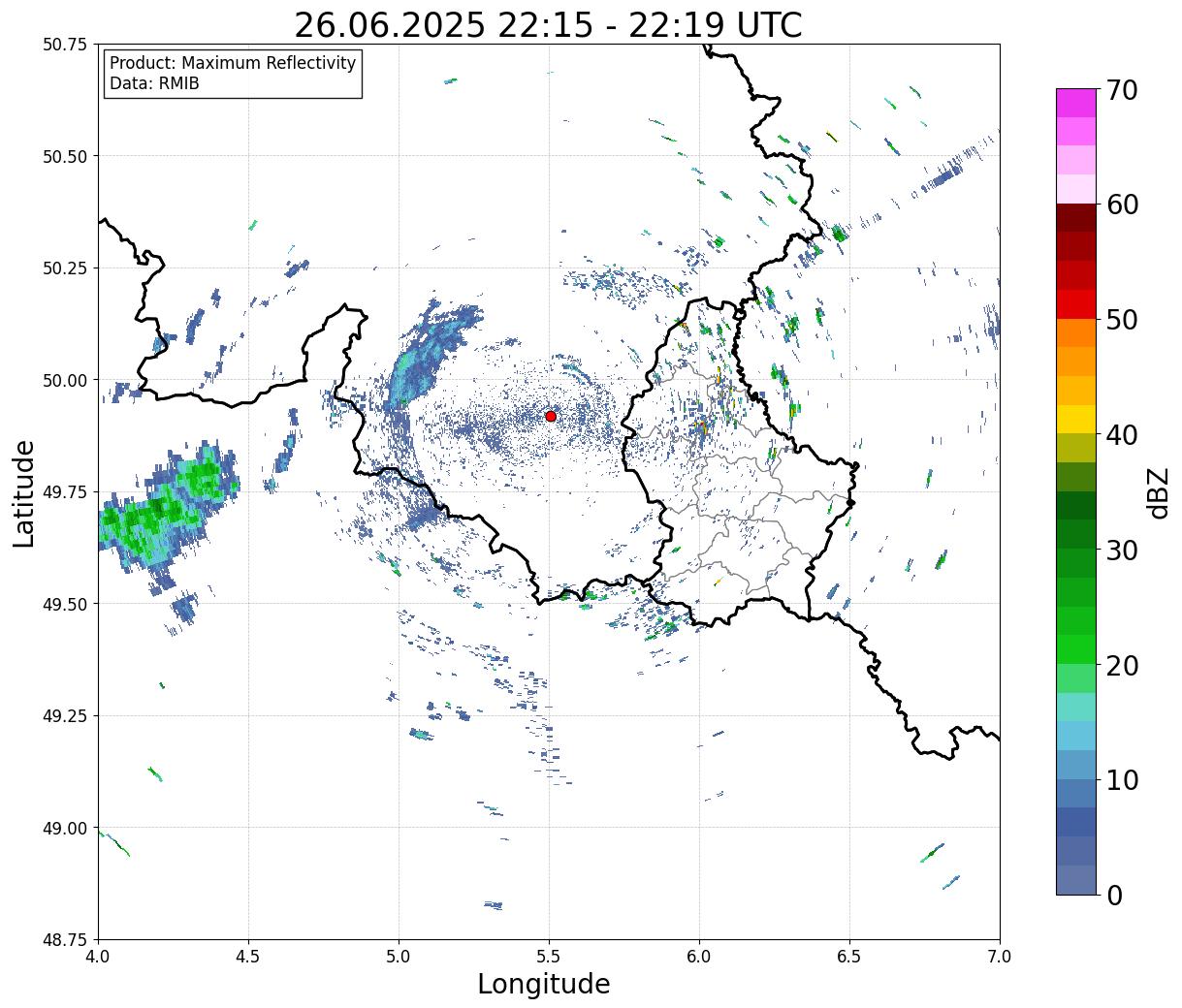Click the red radar location marker

point(551,416)
